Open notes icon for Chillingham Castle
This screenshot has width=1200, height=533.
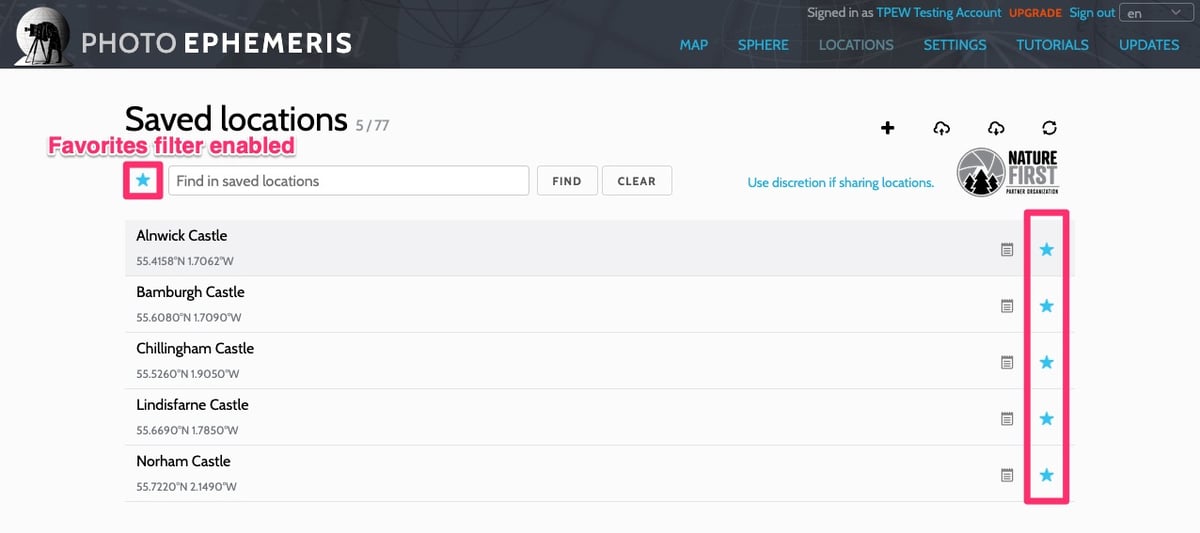pyautogui.click(x=1007, y=362)
